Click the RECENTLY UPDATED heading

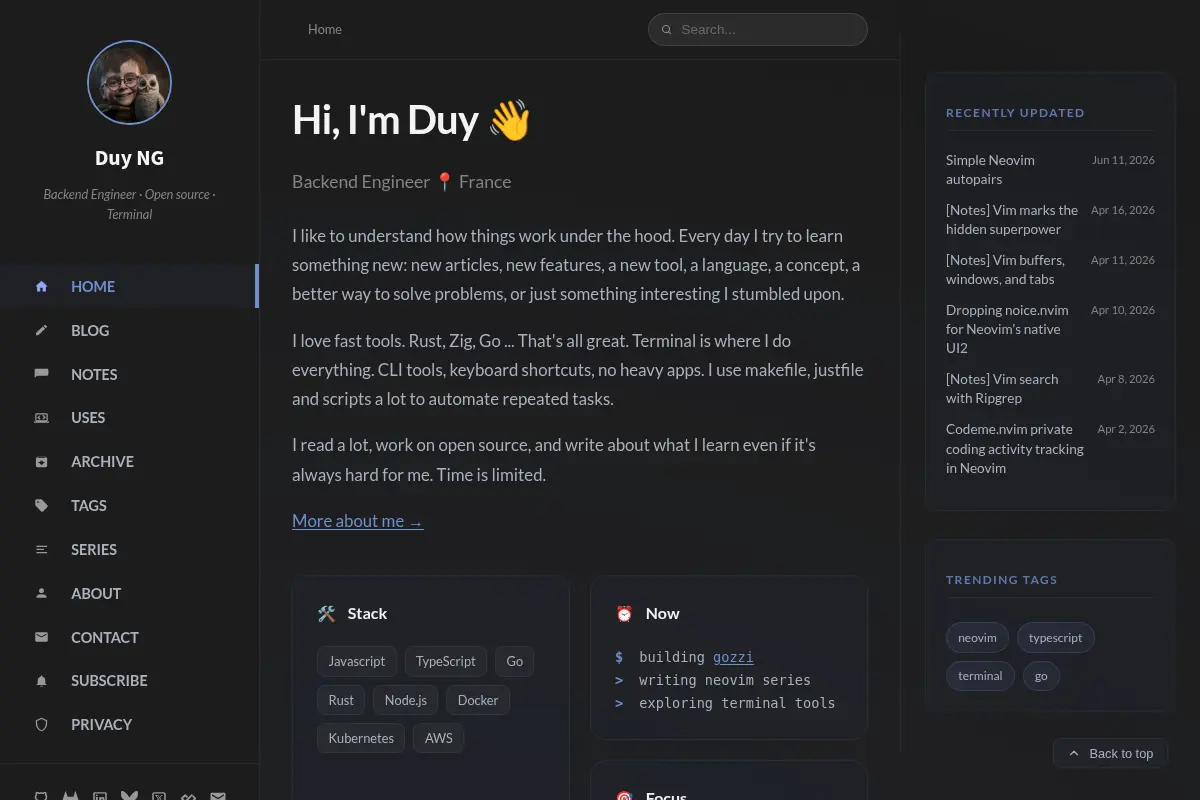pos(1015,113)
